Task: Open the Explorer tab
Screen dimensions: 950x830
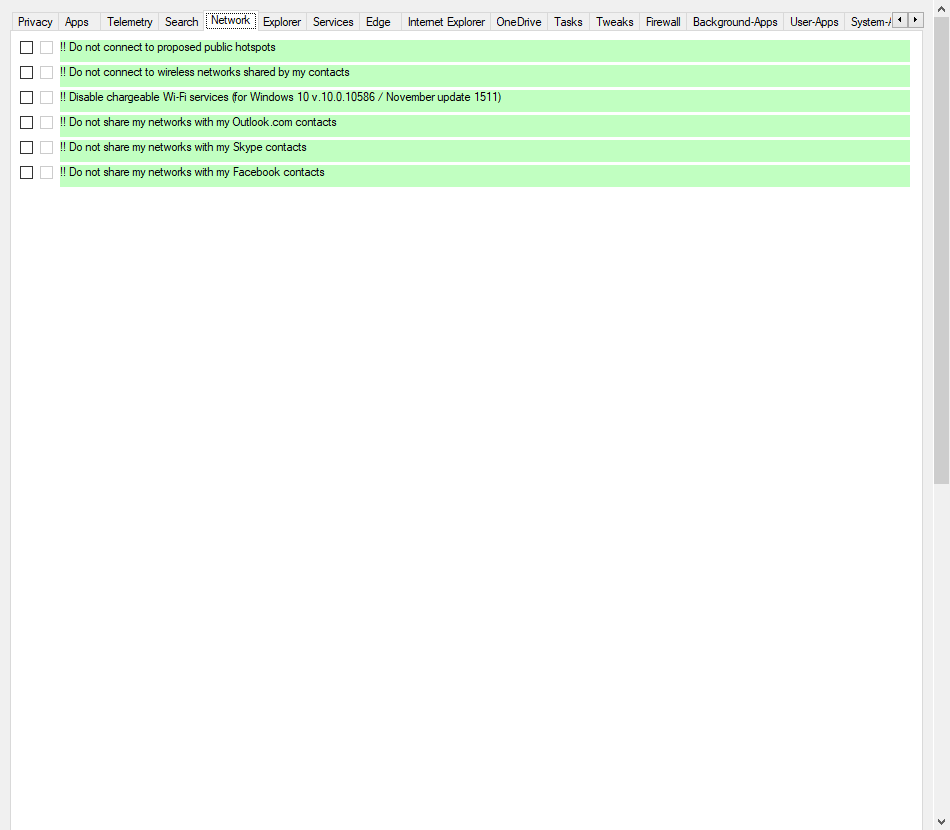Action: [282, 22]
